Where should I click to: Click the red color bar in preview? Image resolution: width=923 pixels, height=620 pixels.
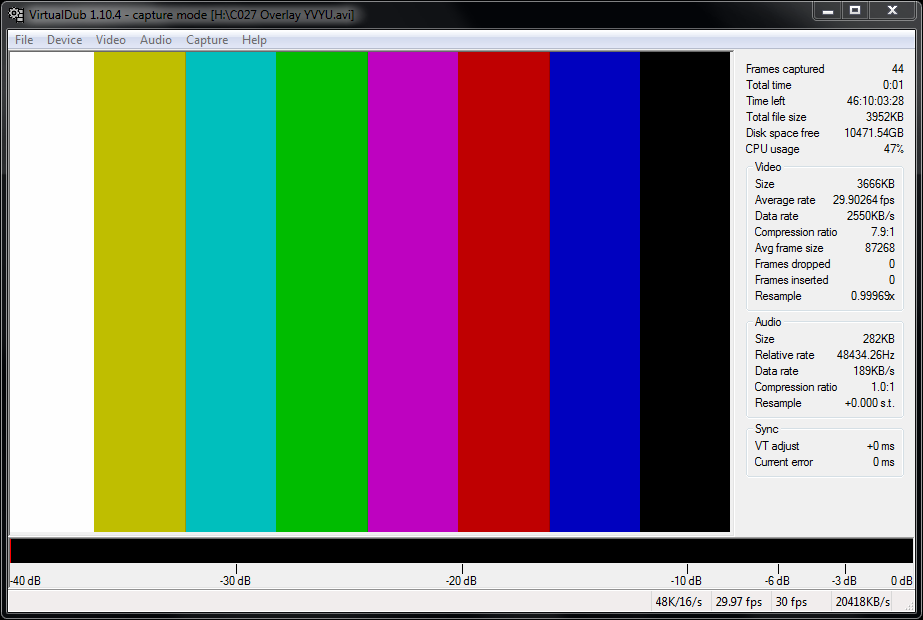pyautogui.click(x=504, y=292)
